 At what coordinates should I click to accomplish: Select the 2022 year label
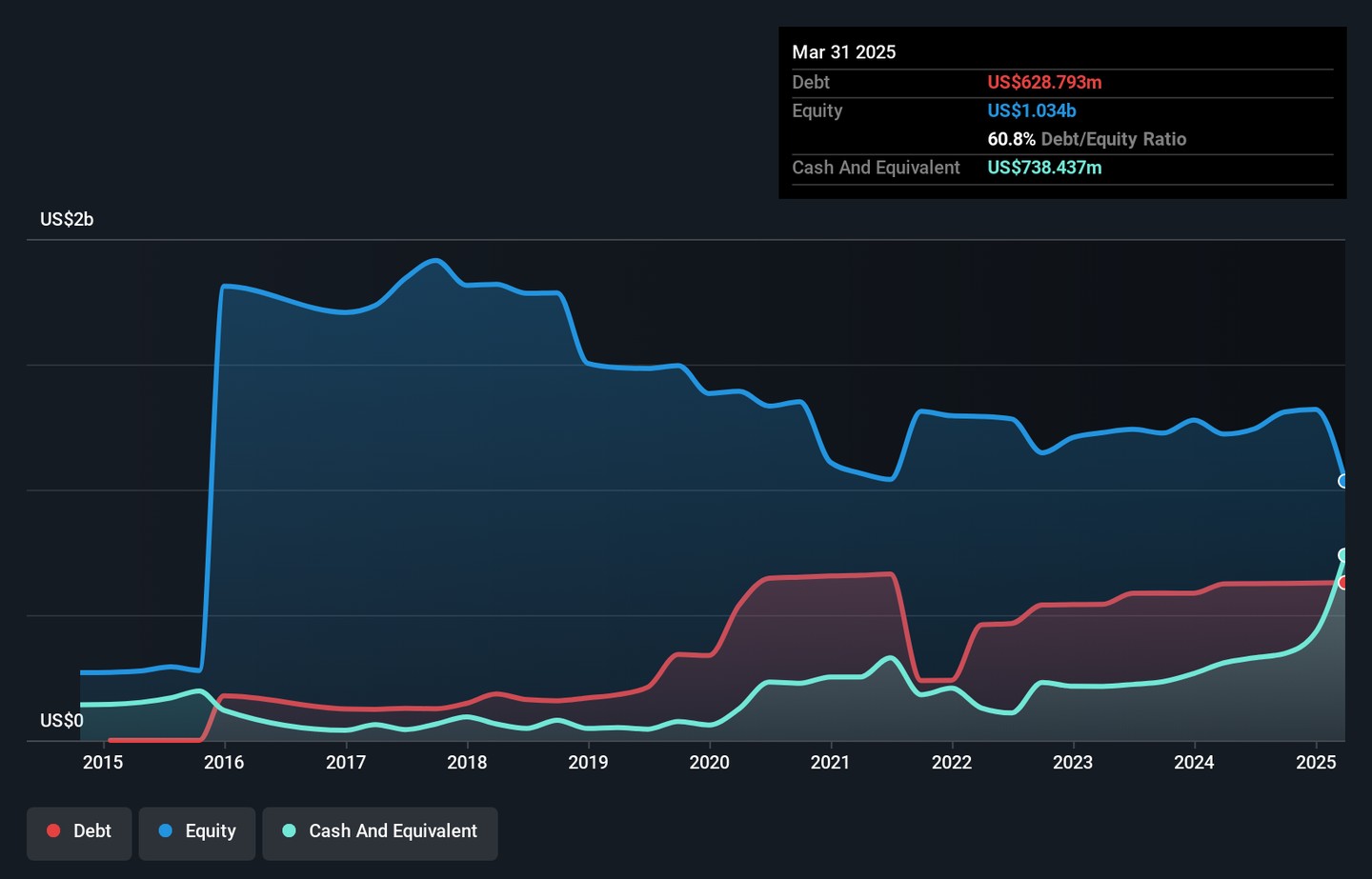(952, 763)
